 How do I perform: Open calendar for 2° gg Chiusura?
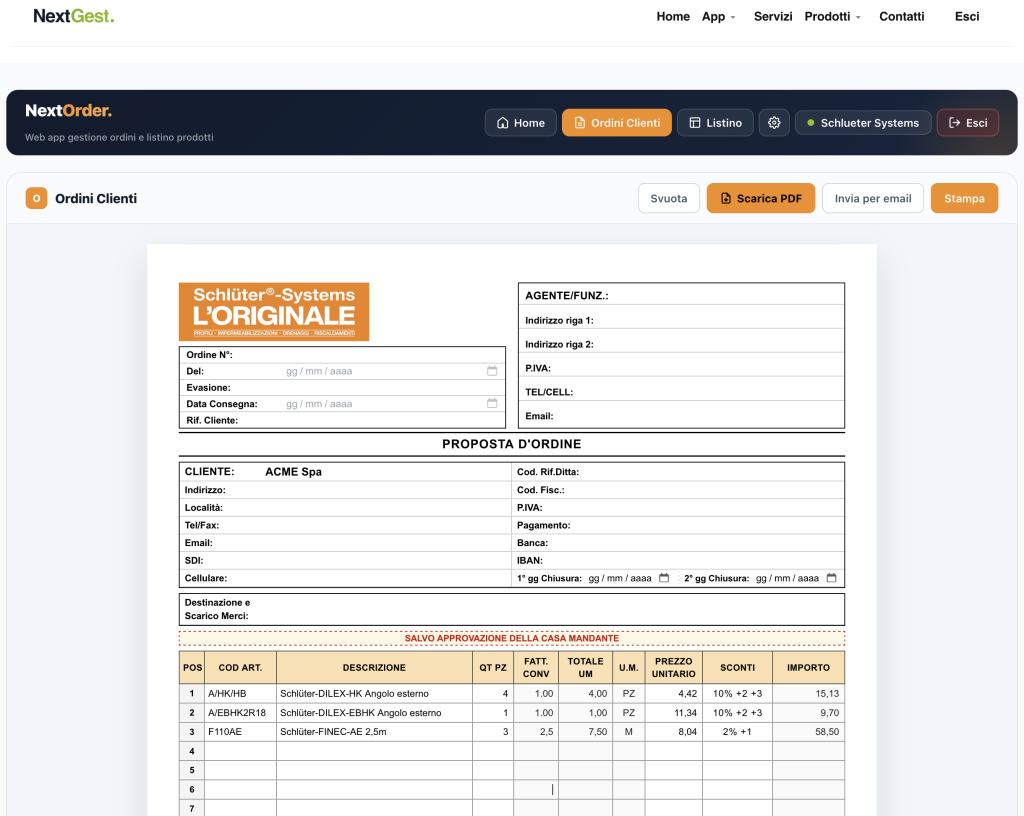831,578
